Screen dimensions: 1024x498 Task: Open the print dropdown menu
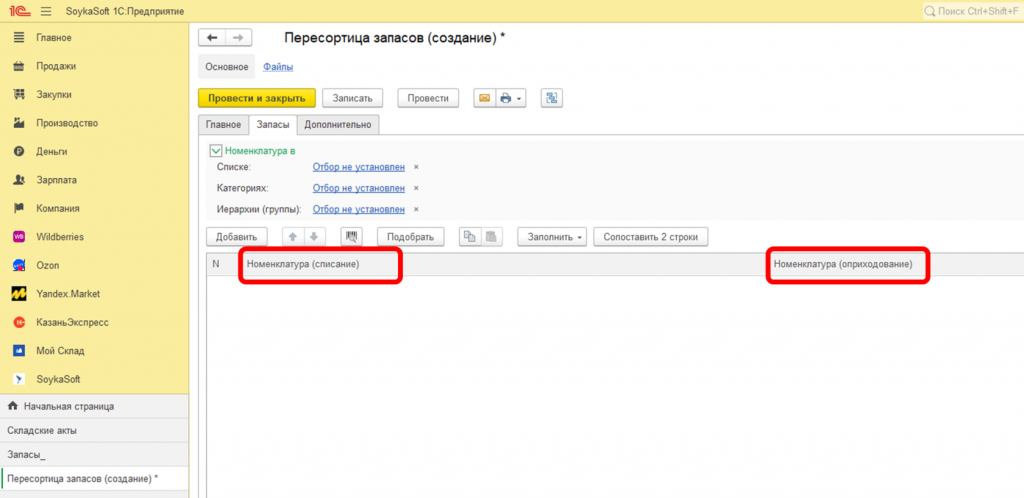pos(513,98)
